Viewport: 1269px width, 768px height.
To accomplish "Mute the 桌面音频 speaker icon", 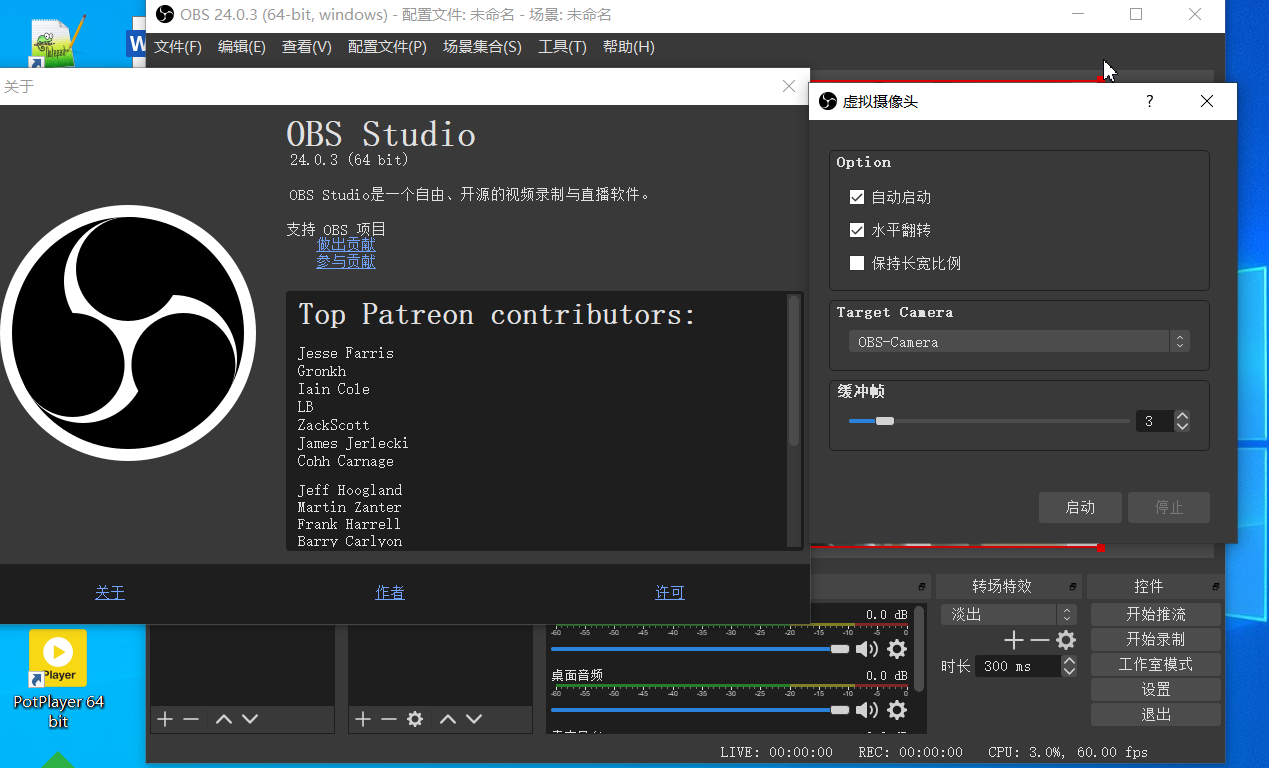I will (866, 710).
